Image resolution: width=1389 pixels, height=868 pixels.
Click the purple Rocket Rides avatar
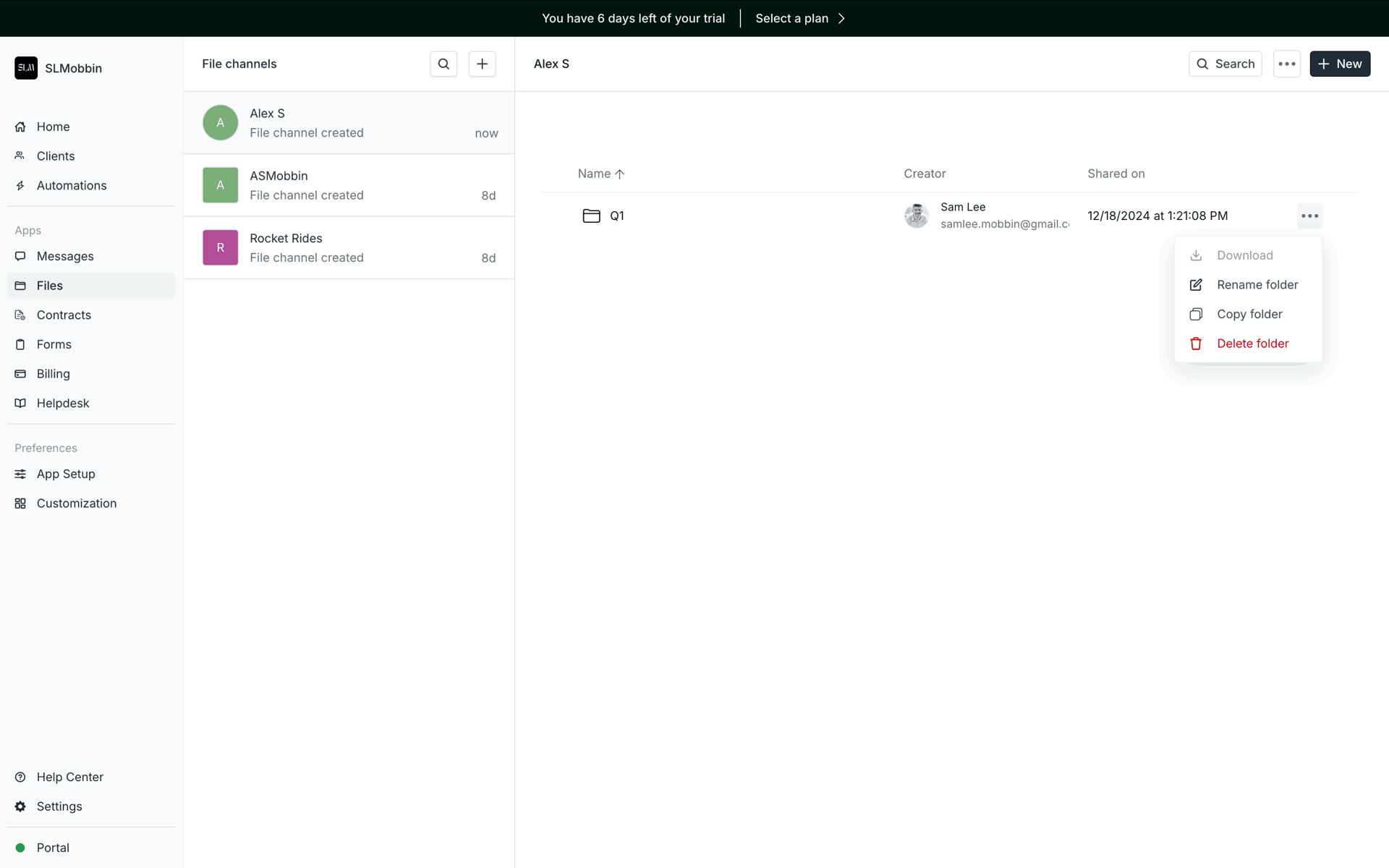pos(221,247)
